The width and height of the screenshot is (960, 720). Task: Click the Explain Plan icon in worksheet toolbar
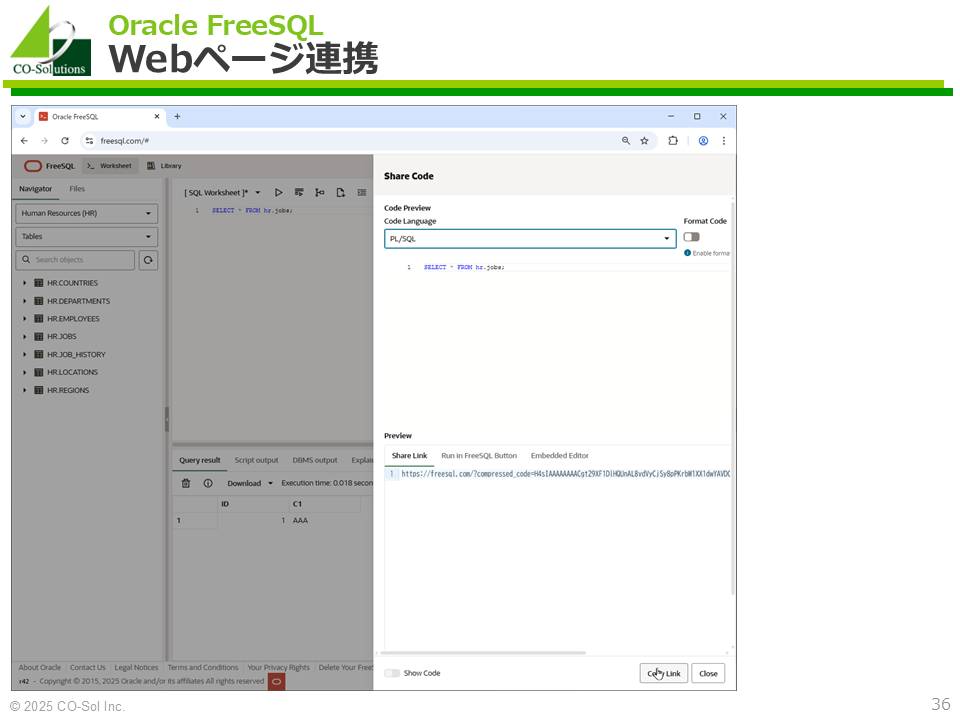pos(320,192)
